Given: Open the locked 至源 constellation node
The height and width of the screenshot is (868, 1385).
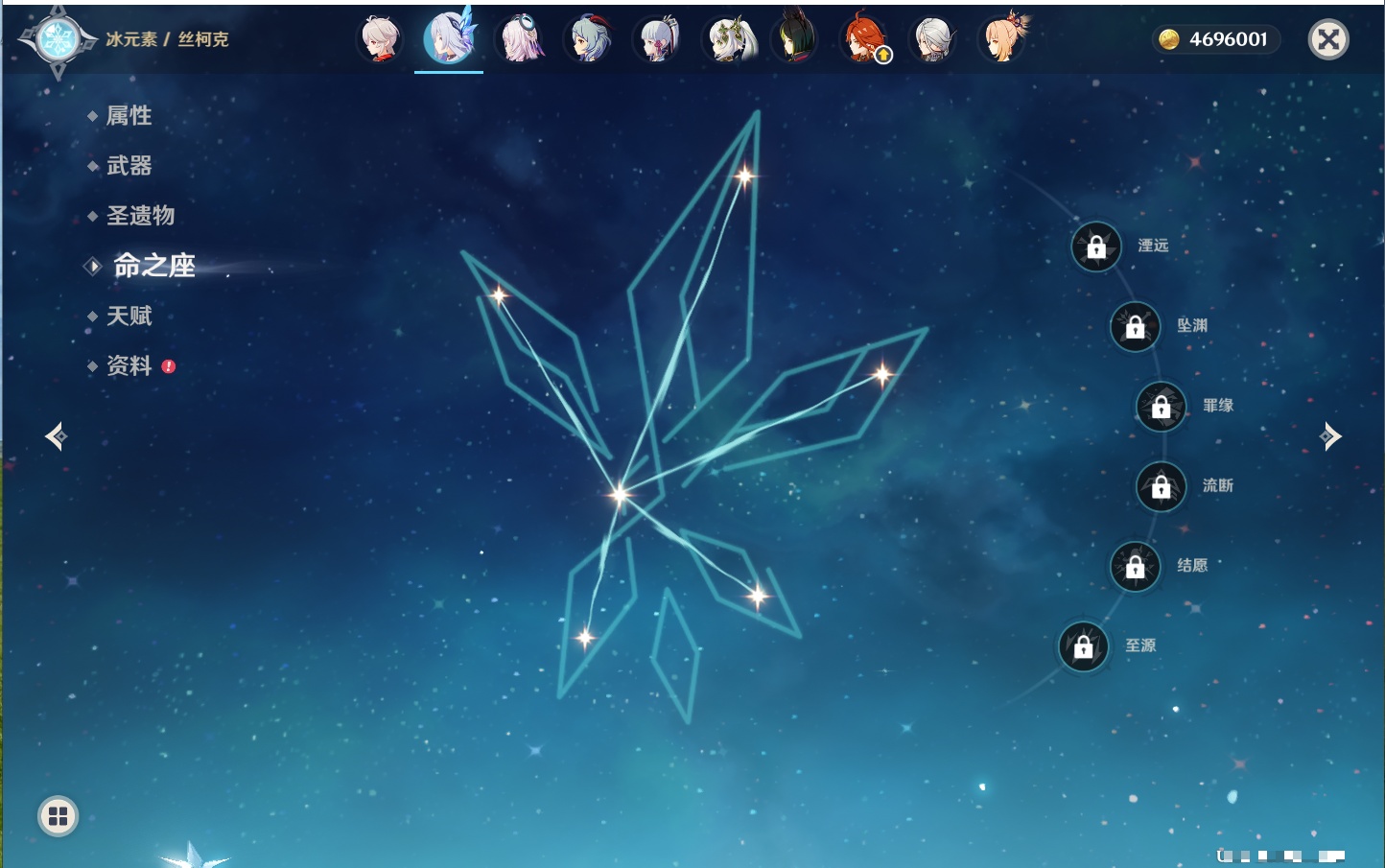Looking at the screenshot, I should click(x=1083, y=646).
